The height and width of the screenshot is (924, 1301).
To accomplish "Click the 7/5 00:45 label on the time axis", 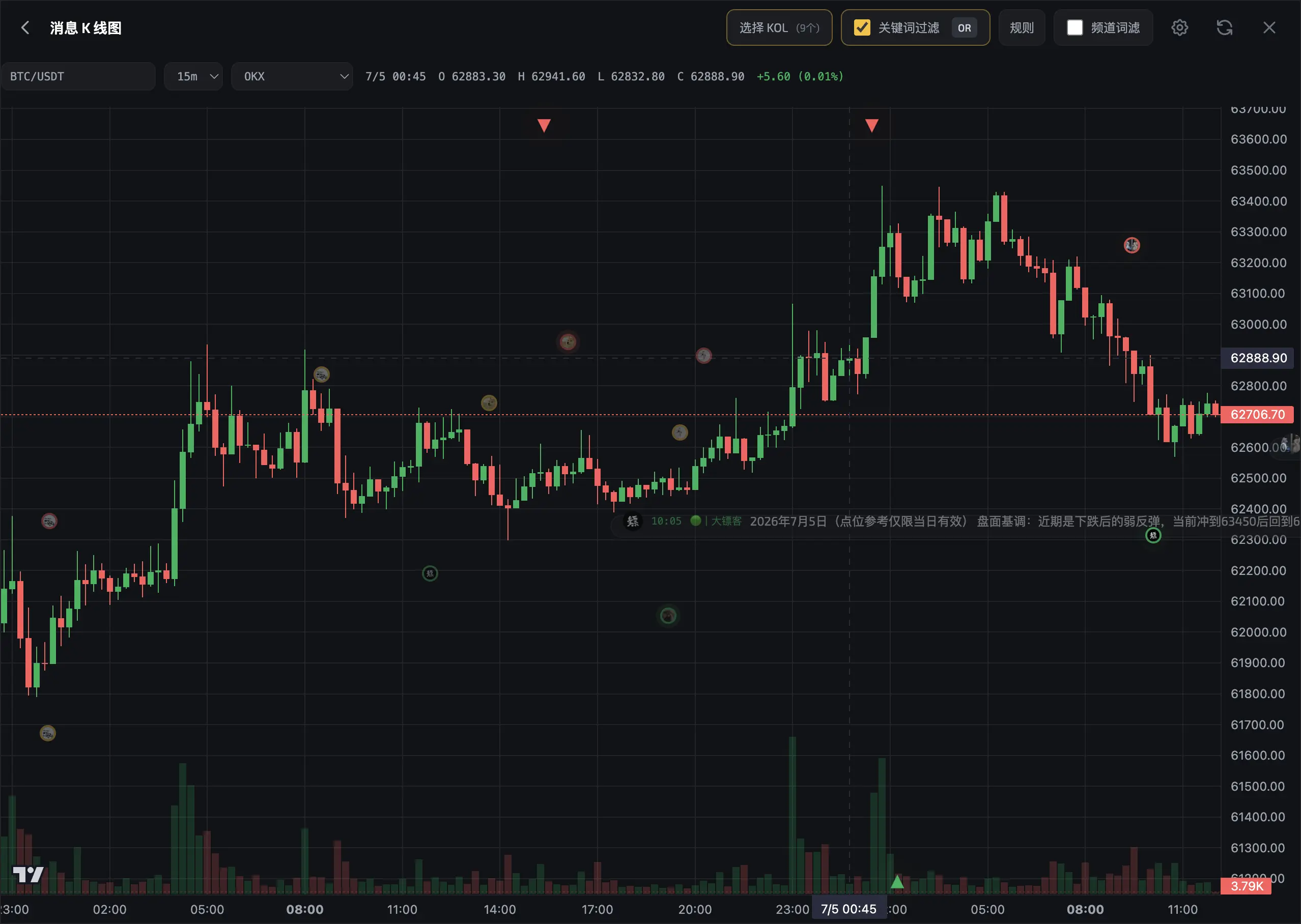I will [849, 909].
